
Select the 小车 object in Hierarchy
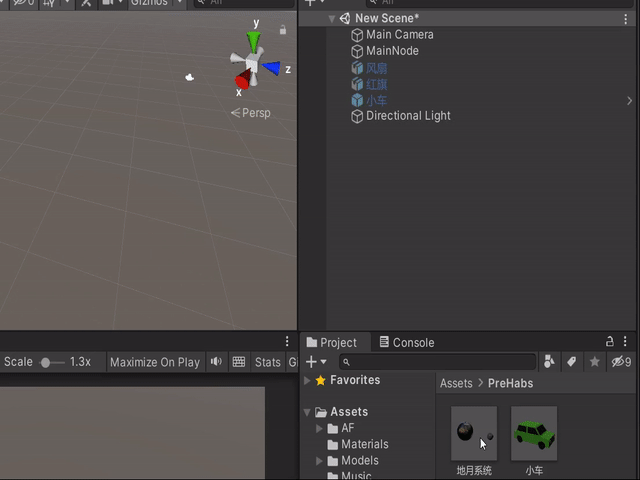tap(376, 100)
